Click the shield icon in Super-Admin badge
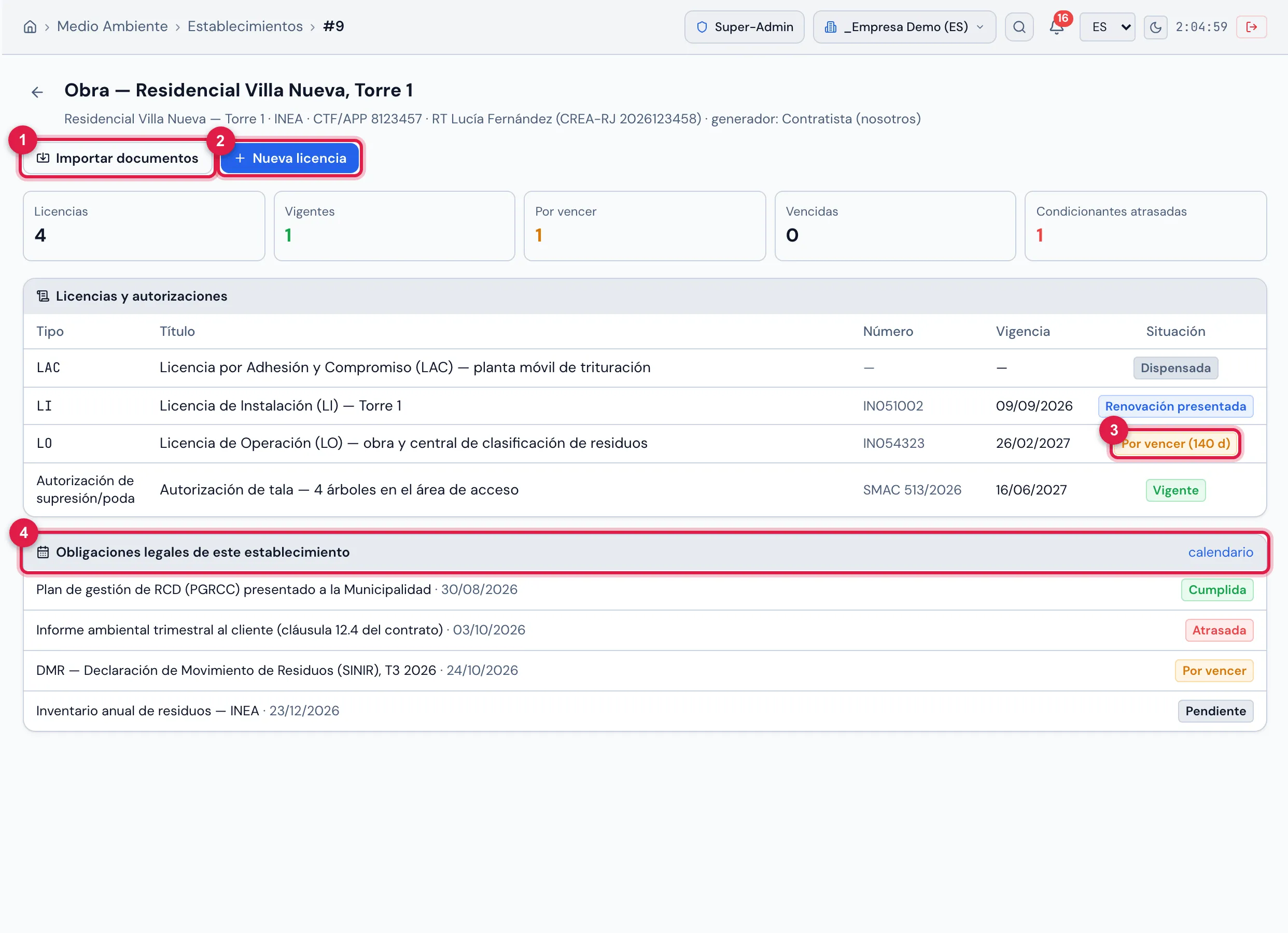 click(x=702, y=26)
